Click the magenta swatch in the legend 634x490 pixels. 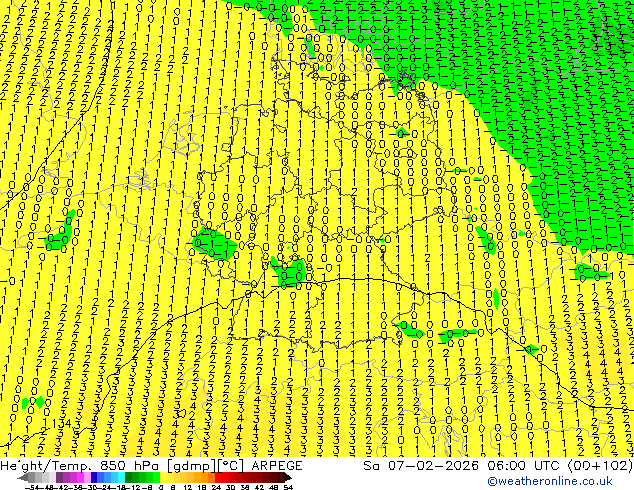pyautogui.click(x=80, y=477)
